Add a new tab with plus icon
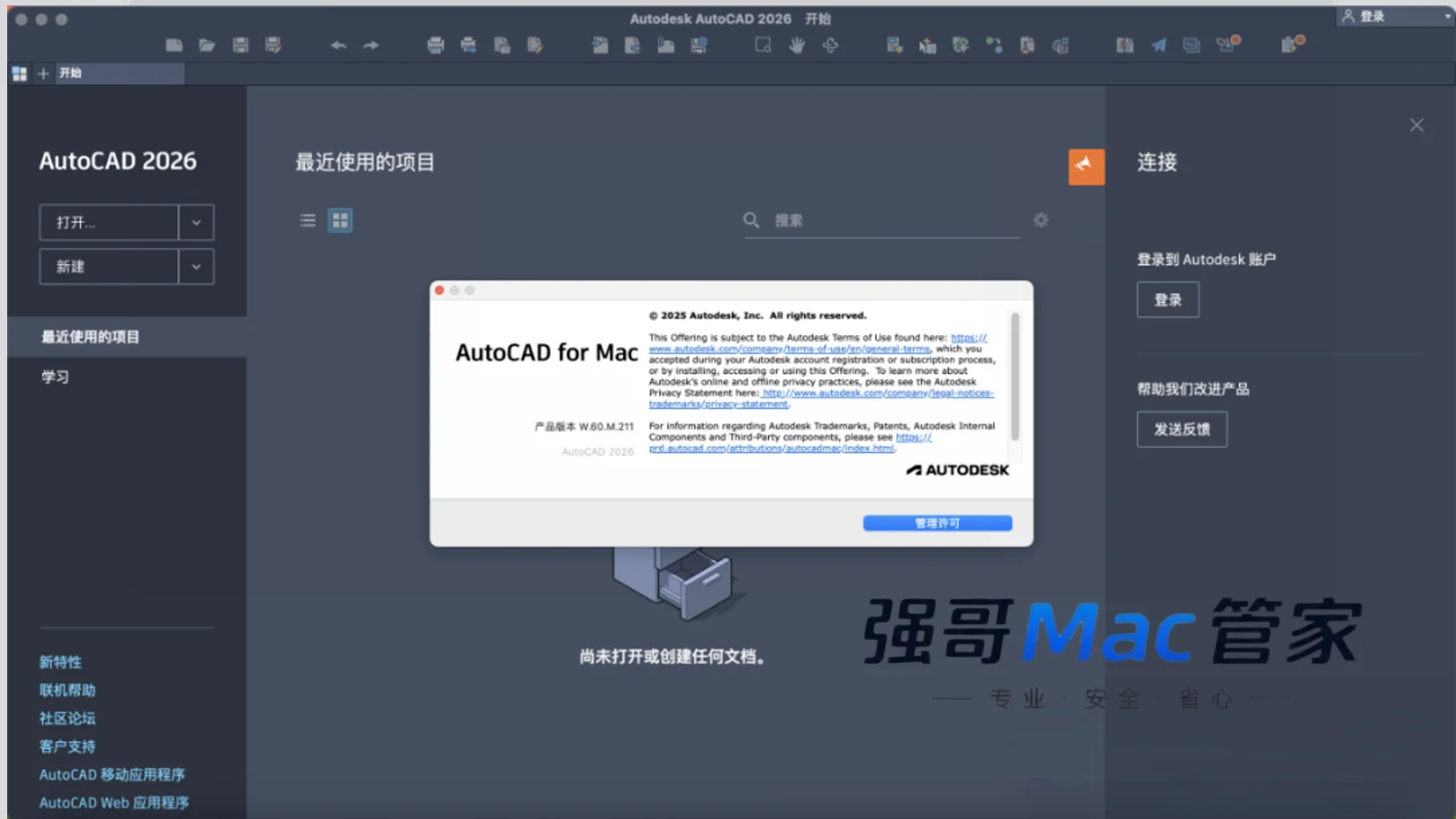 (43, 73)
